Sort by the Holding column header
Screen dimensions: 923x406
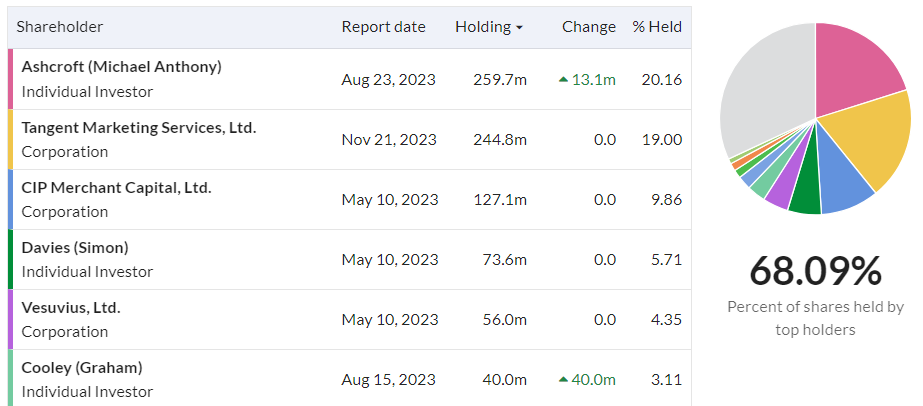coord(489,27)
